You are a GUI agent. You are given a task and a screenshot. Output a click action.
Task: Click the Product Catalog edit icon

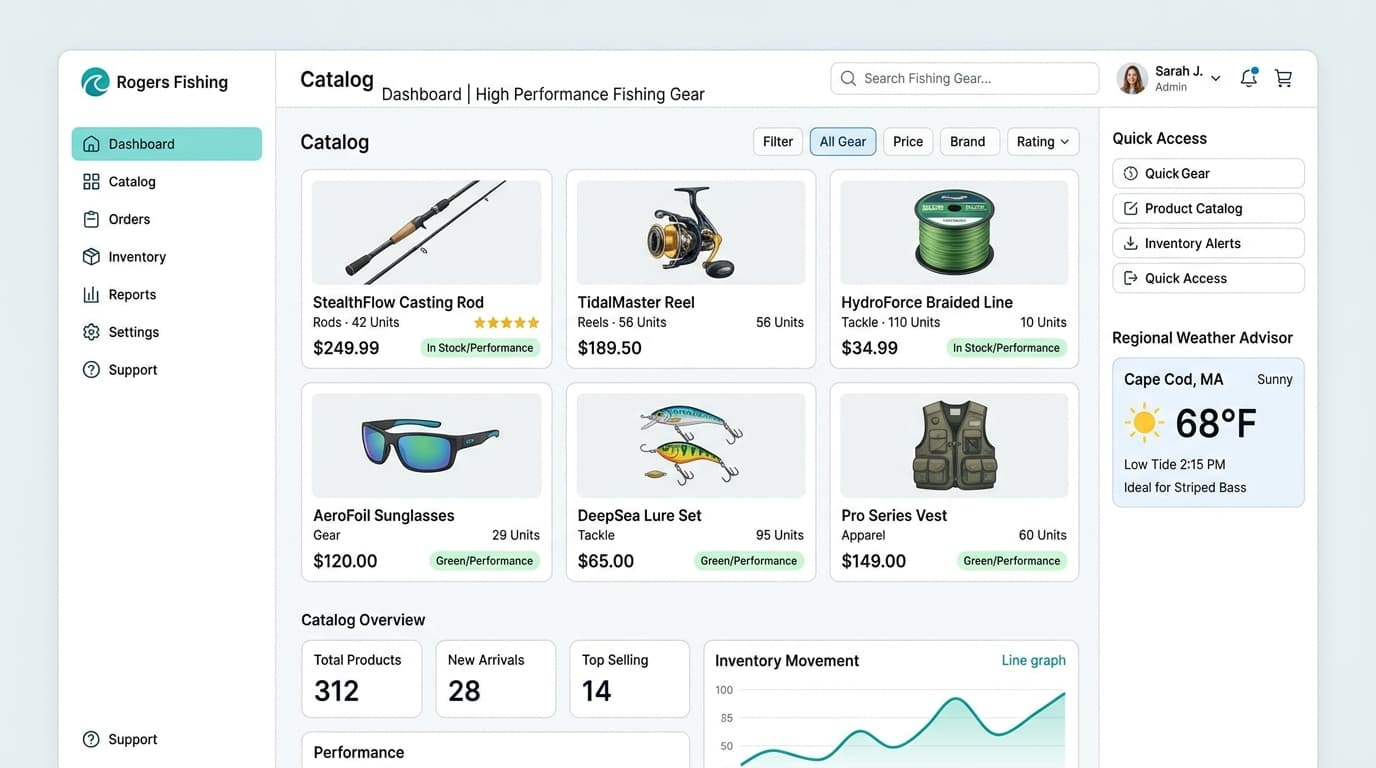1131,208
